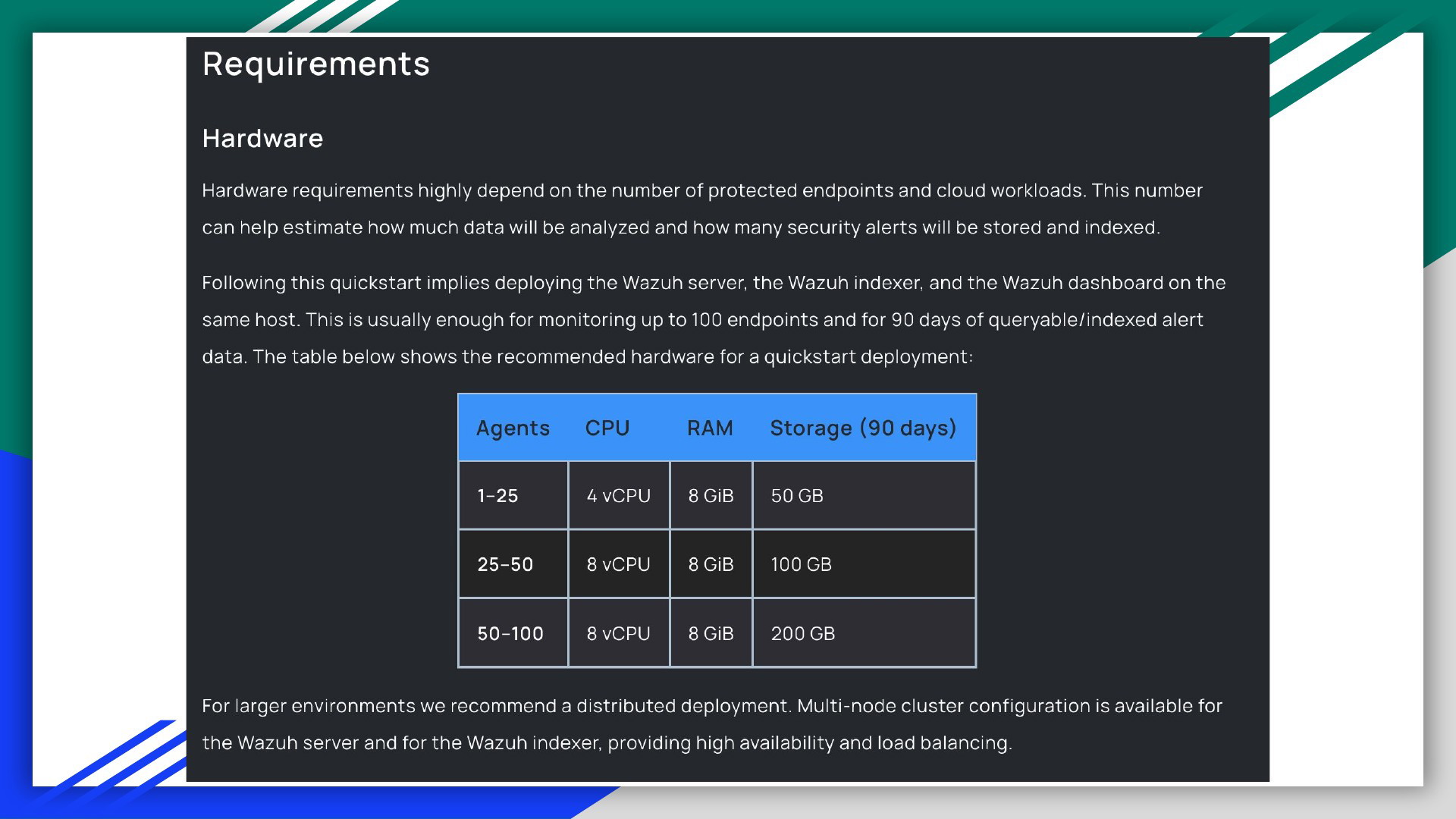Click the paragraph beginning 'Hardware requirements highly depend'
This screenshot has width=1456, height=819.
701,209
